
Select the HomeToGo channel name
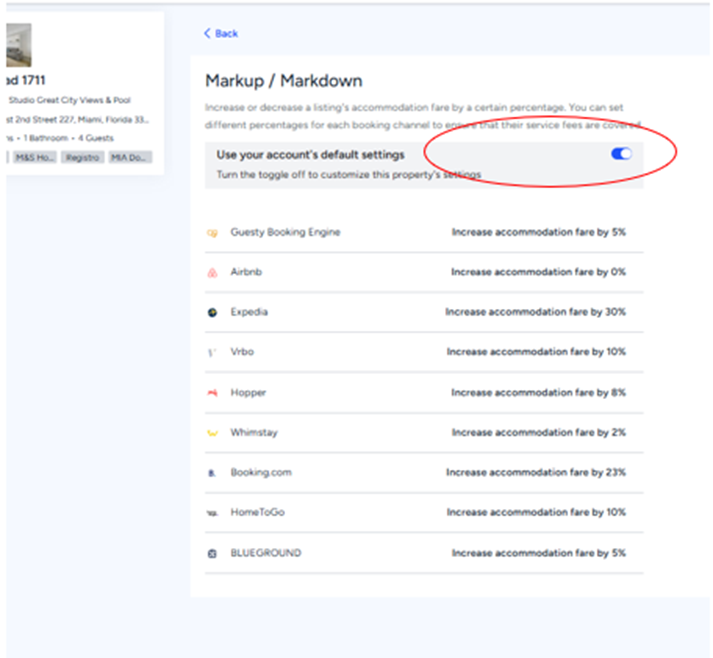(257, 512)
